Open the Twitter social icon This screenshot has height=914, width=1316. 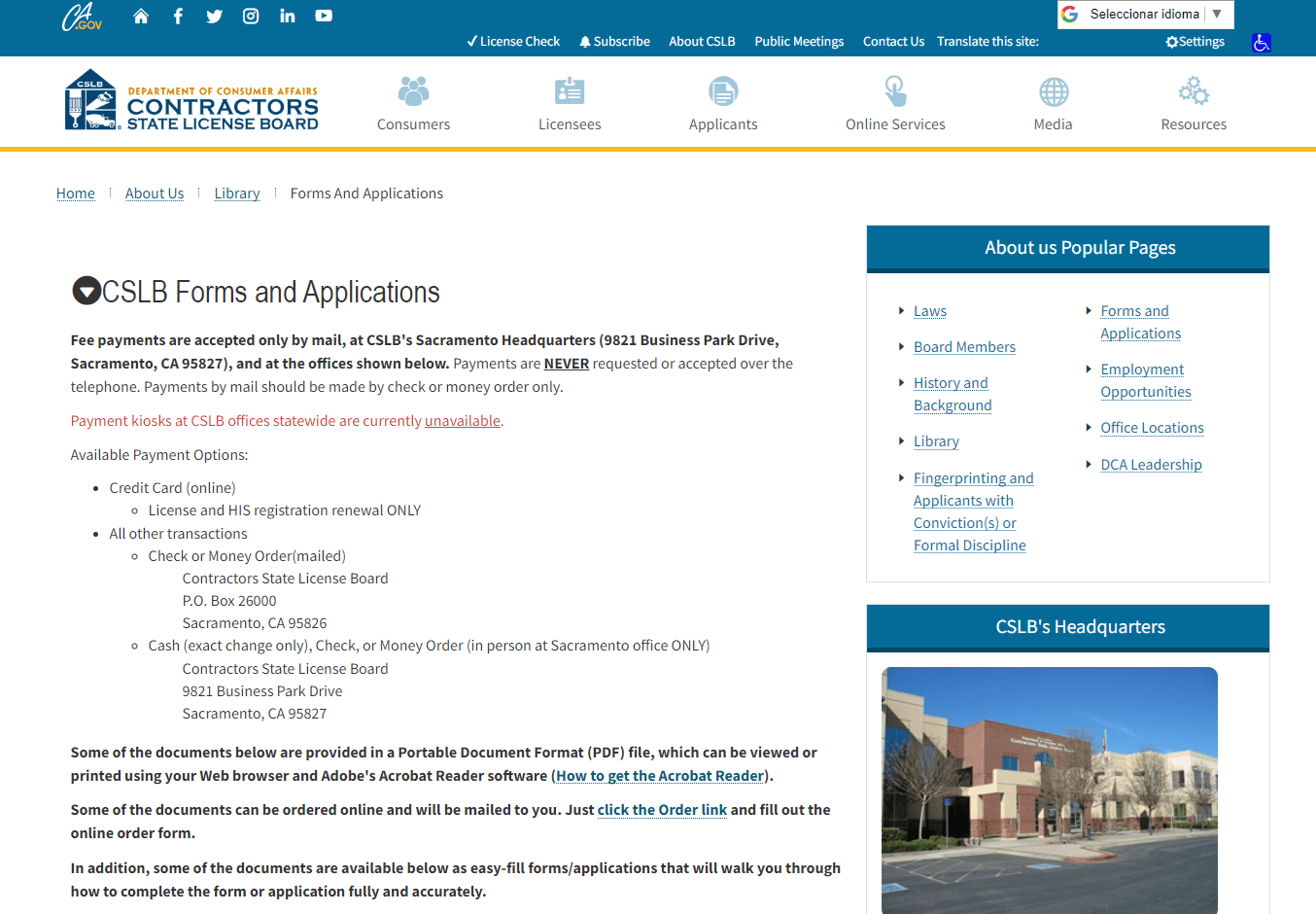(x=215, y=16)
